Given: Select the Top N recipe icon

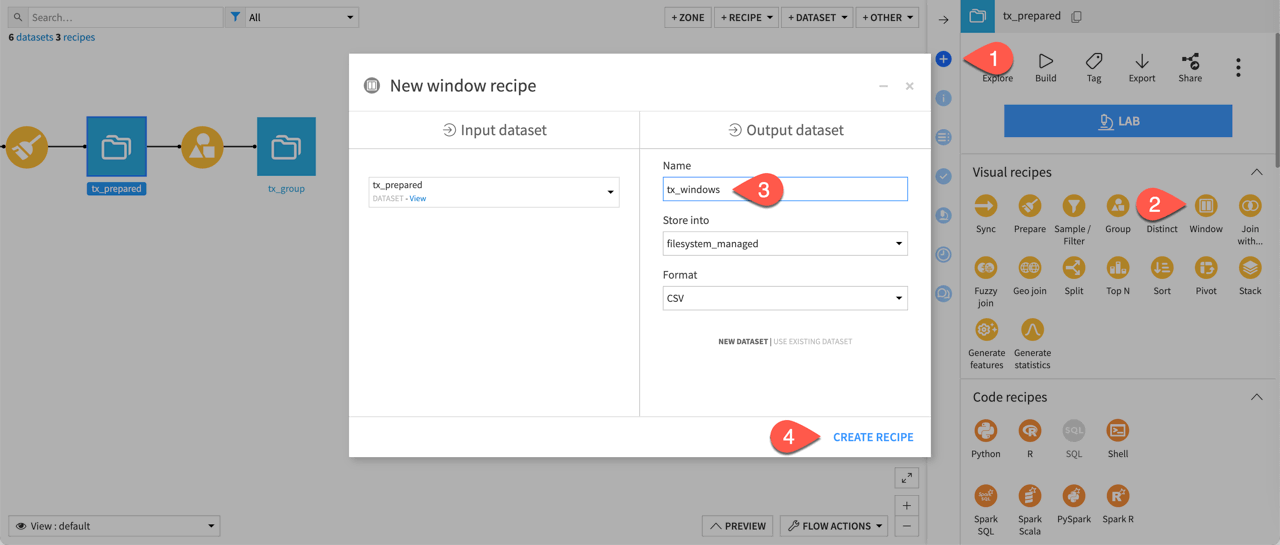Looking at the screenshot, I should (1118, 268).
